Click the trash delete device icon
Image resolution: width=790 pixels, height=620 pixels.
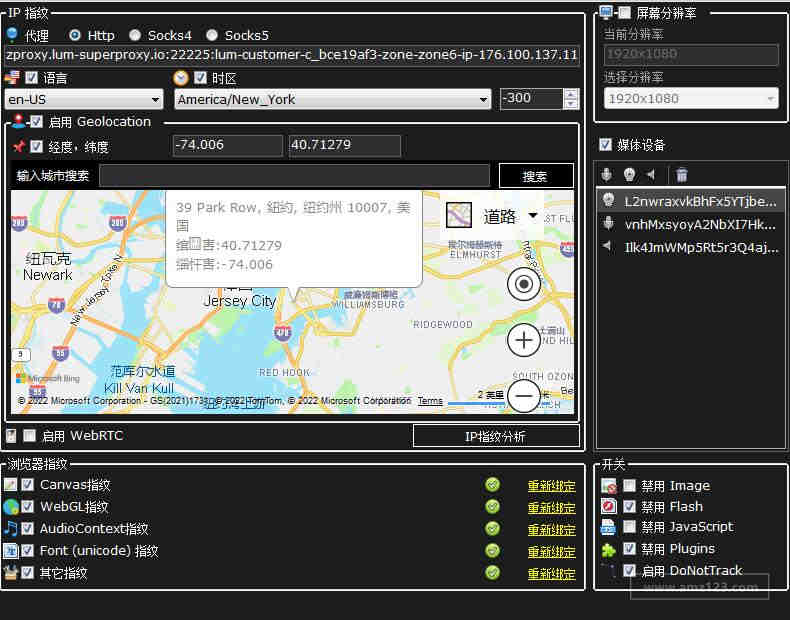point(681,174)
